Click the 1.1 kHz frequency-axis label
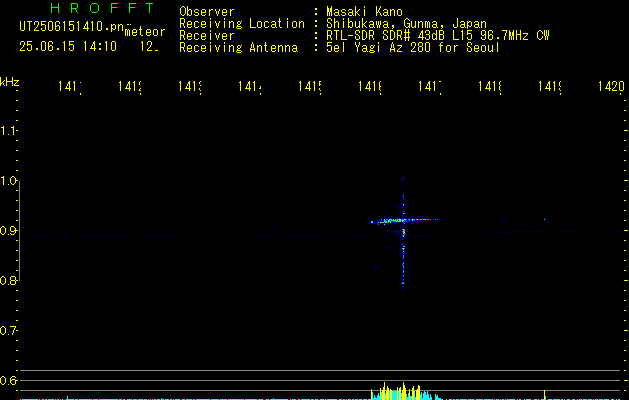Image resolution: width=629 pixels, height=400 pixels. click(x=8, y=130)
